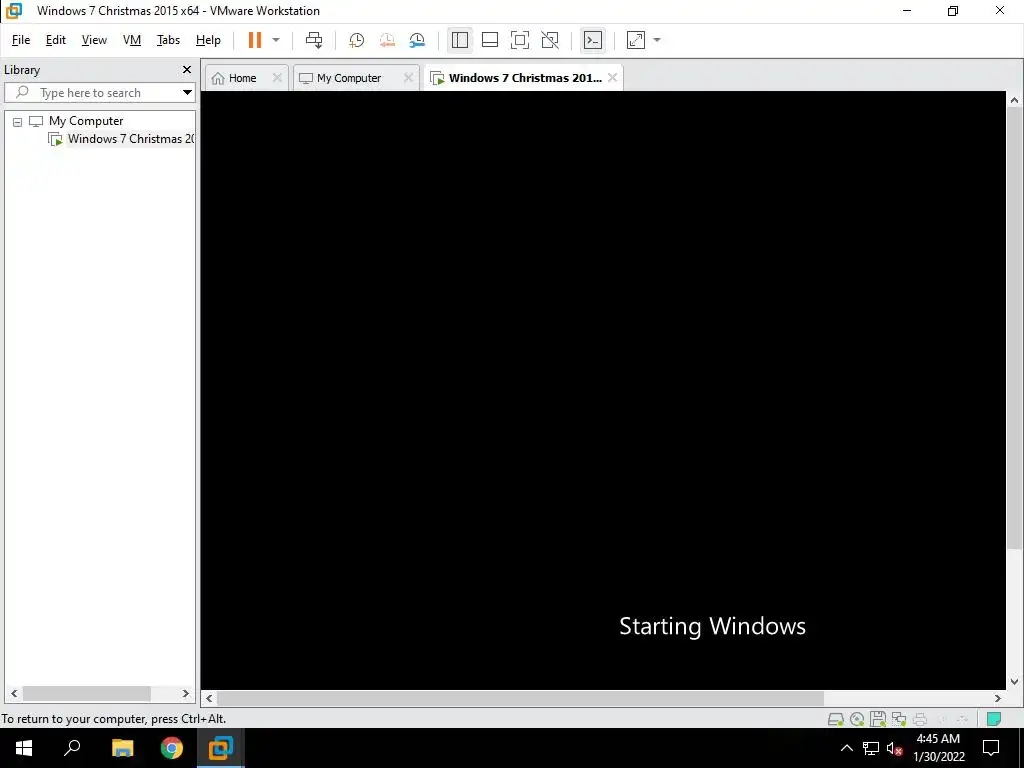Image resolution: width=1024 pixels, height=768 pixels.
Task: Collapse the My Computer tree node
Action: coord(18,121)
